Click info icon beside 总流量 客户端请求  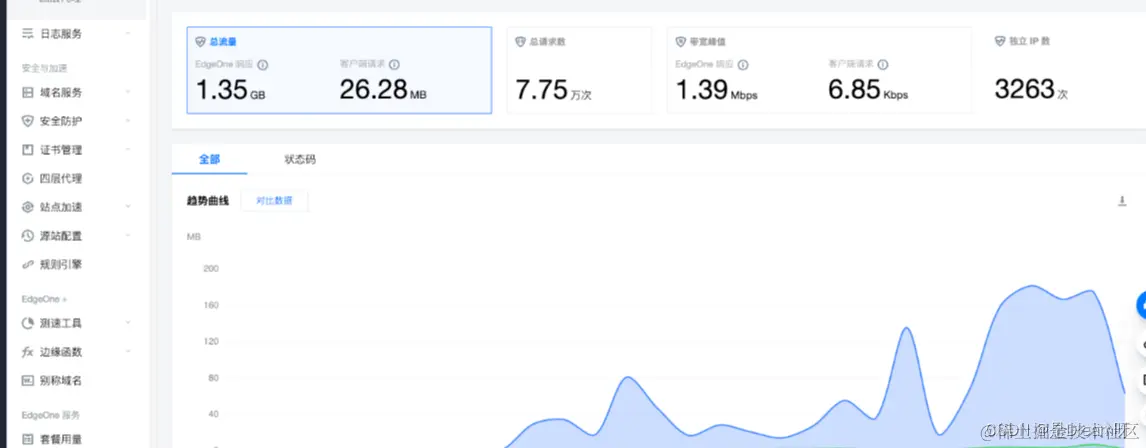point(395,64)
